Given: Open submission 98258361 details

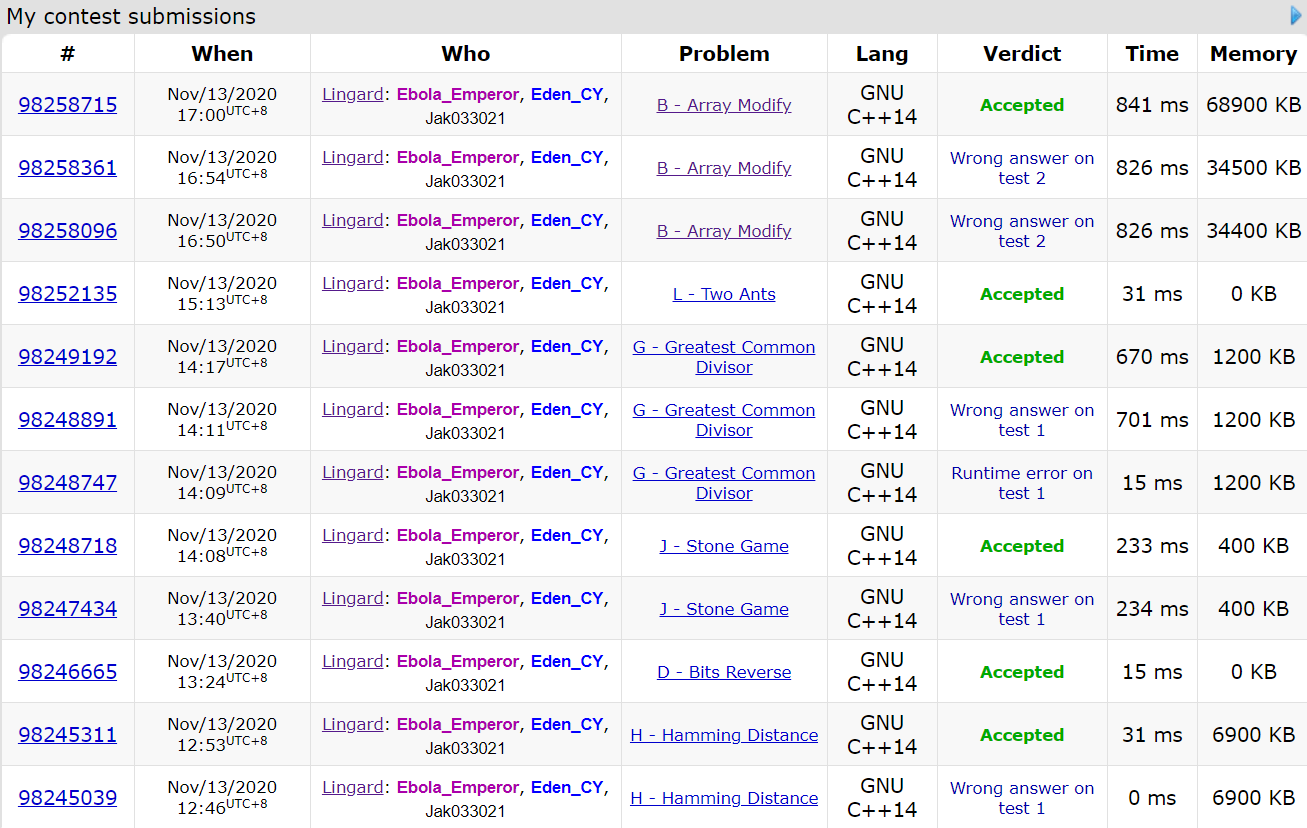Looking at the screenshot, I should click(67, 168).
